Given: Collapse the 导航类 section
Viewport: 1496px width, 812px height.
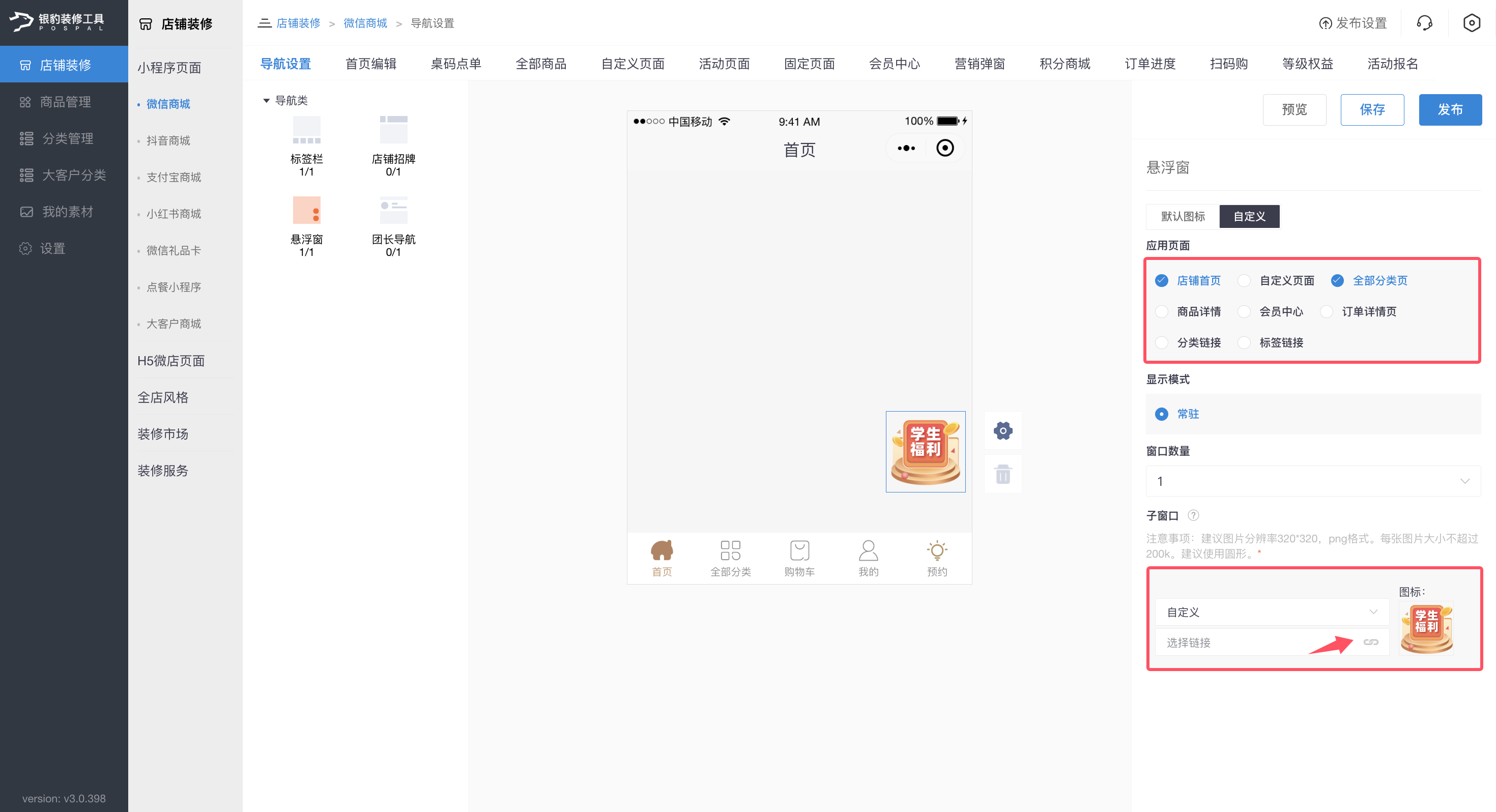Looking at the screenshot, I should 267,101.
